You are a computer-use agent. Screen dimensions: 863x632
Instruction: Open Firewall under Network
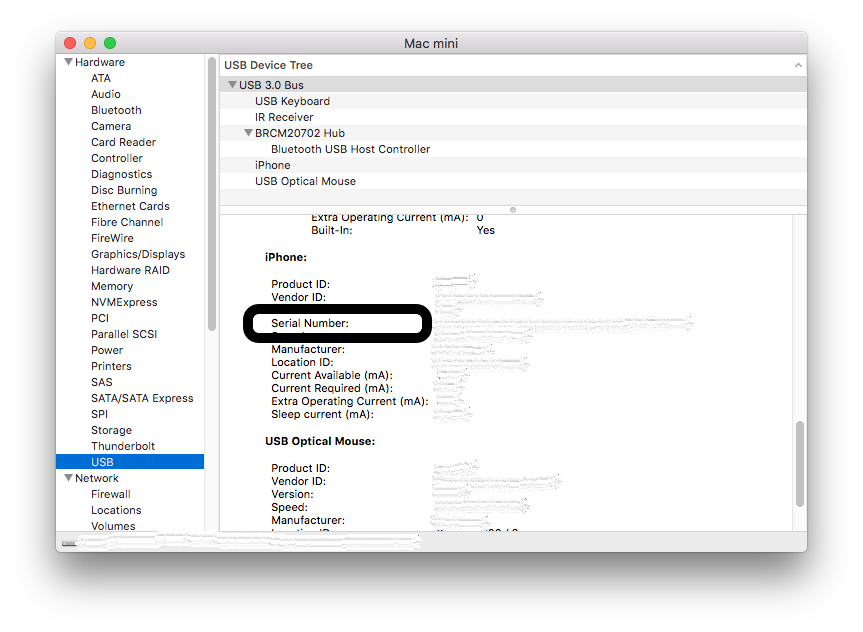[x=111, y=494]
